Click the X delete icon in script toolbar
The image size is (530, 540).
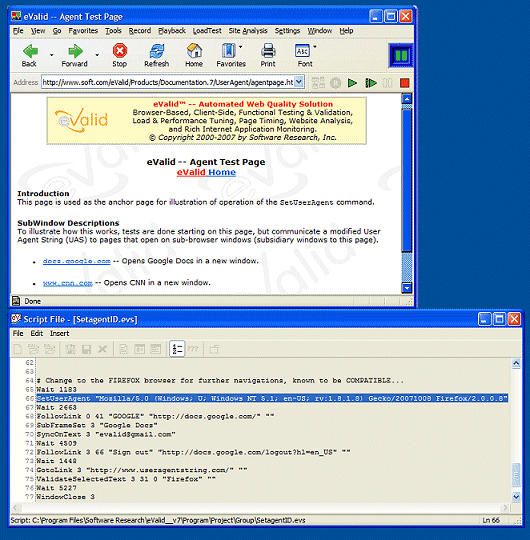pyautogui.click(x=102, y=350)
